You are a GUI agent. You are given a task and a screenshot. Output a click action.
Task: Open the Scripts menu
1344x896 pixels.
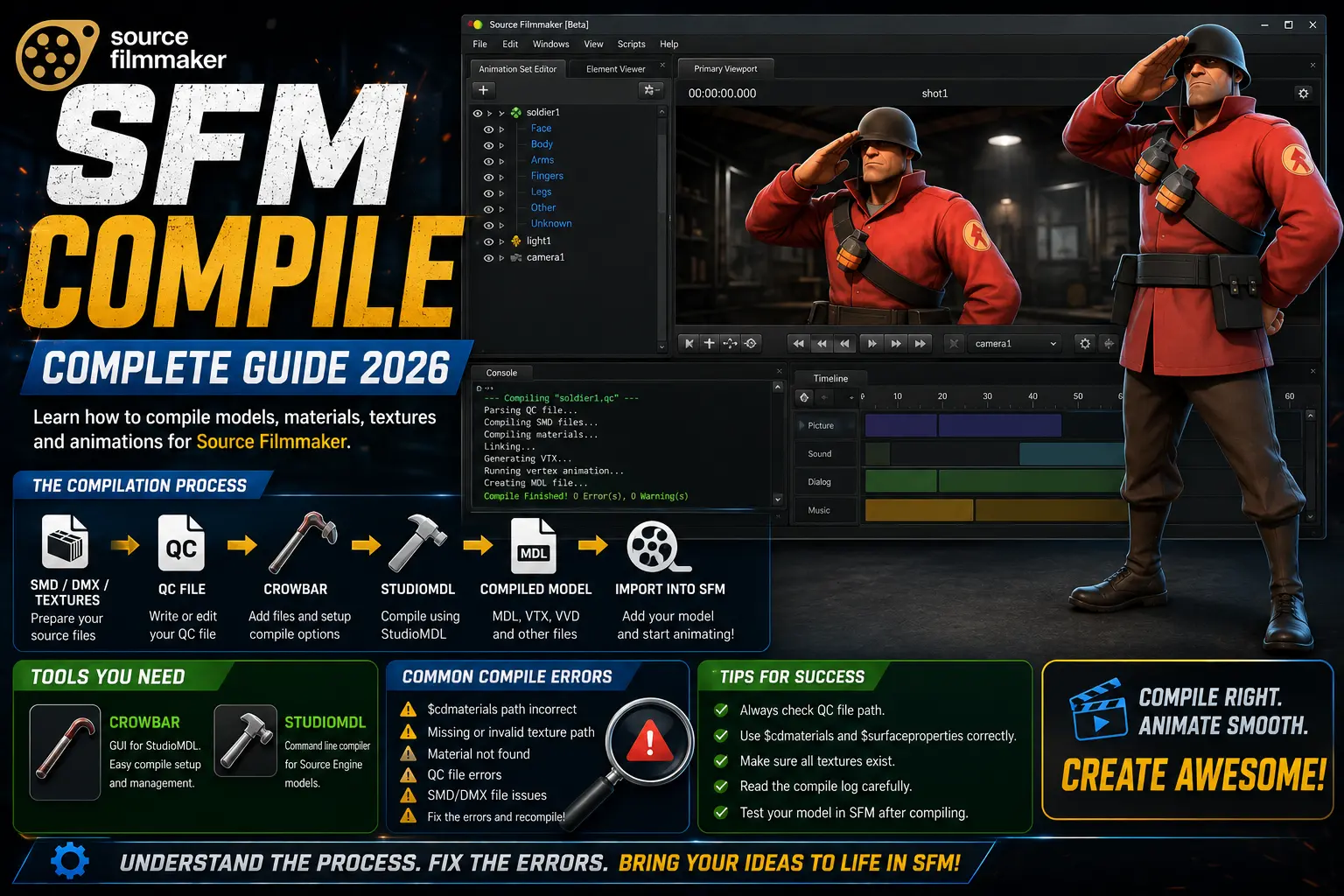tap(631, 44)
